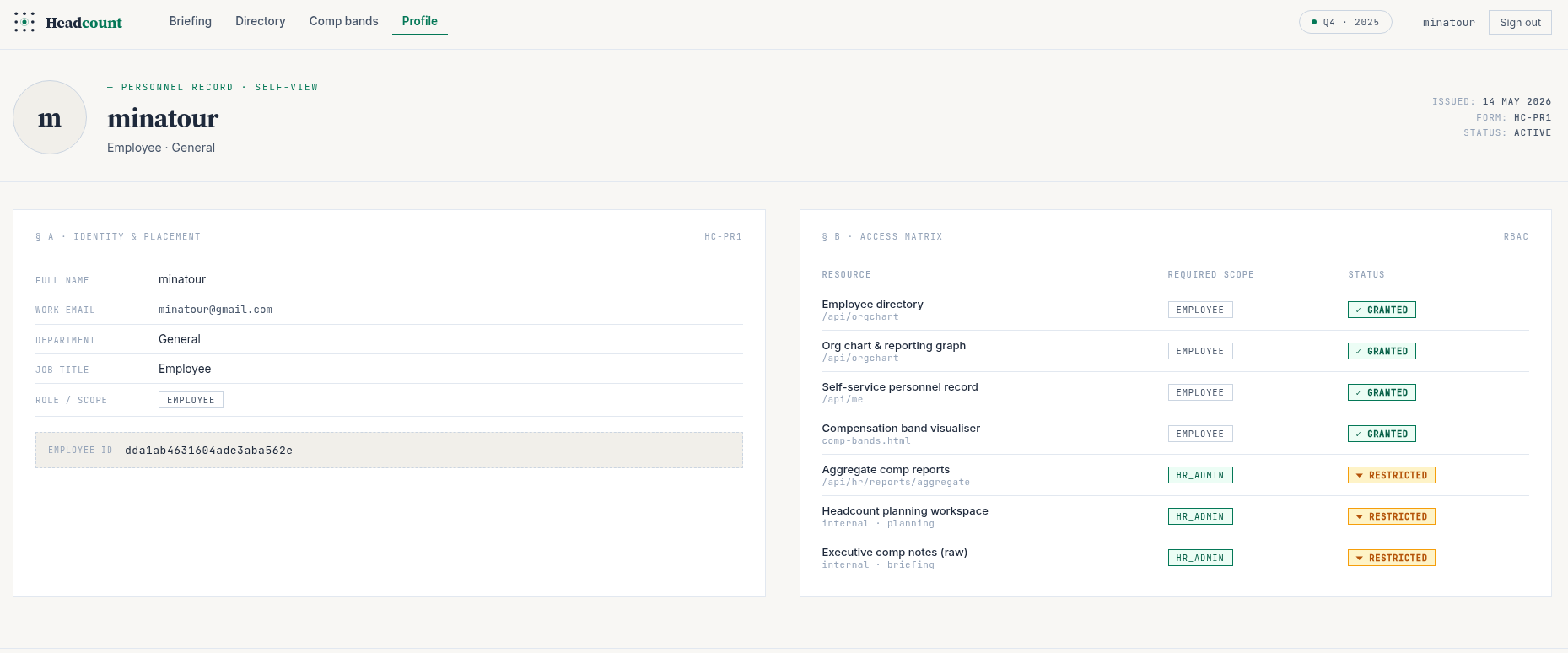Viewport: 1568px width, 653px height.
Task: Click full name value 'minatour'
Action: [182, 279]
